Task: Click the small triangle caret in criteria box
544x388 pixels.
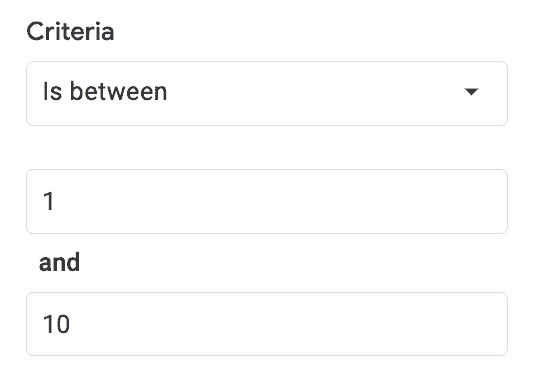Action: [x=471, y=92]
